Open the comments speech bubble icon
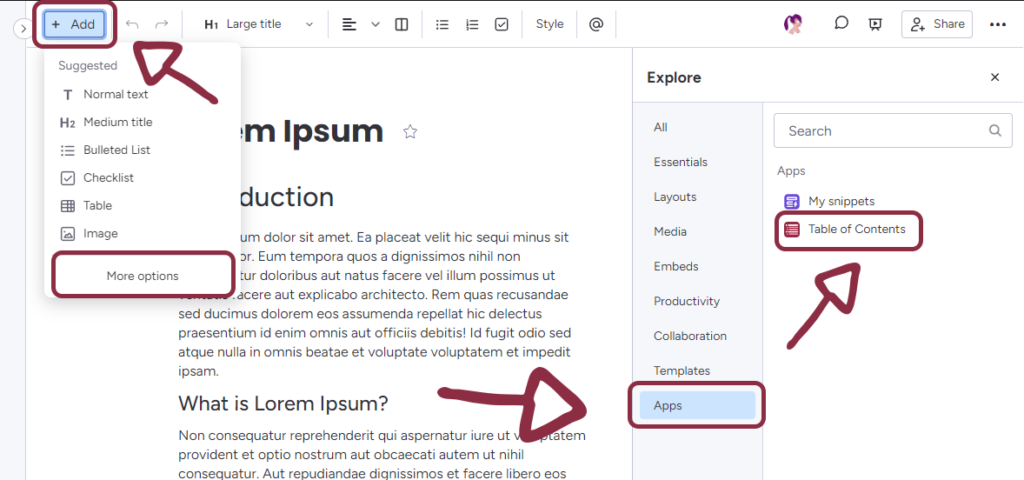 pyautogui.click(x=842, y=24)
